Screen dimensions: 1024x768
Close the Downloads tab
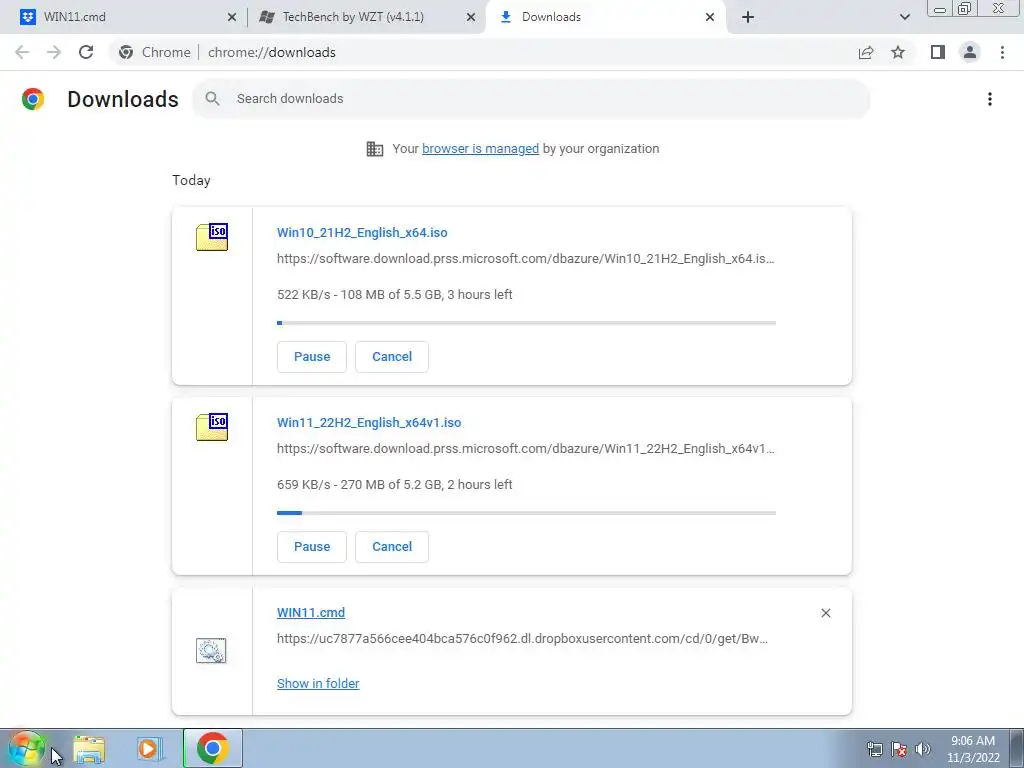[x=710, y=17]
